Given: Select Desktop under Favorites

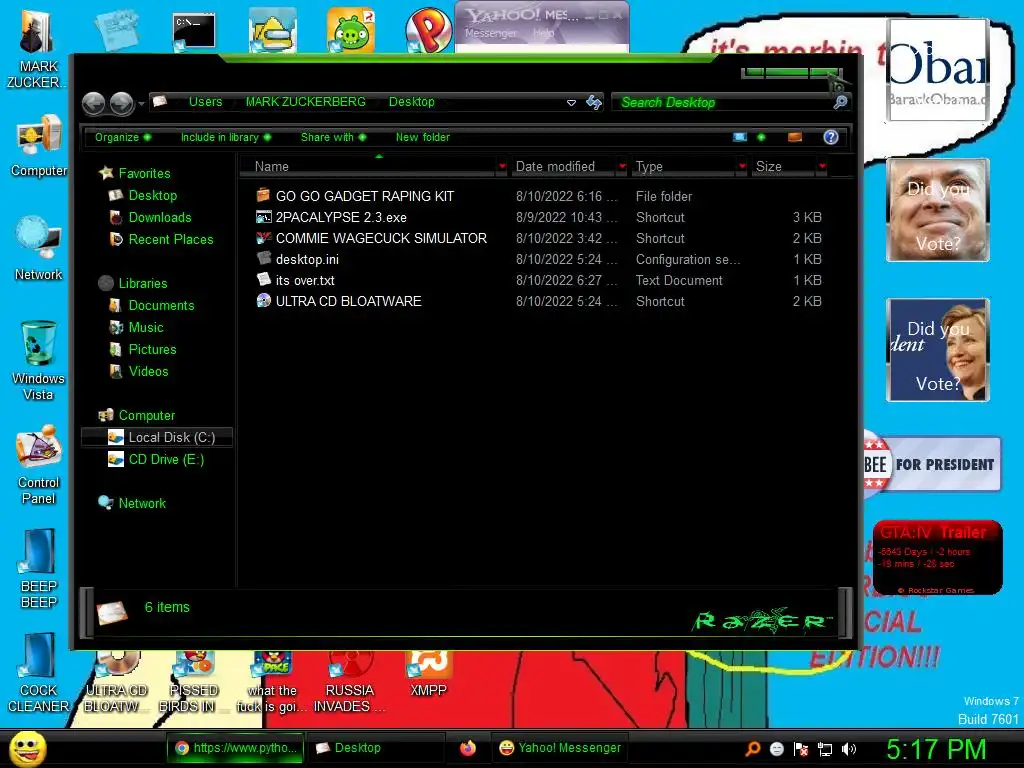Looking at the screenshot, I should (x=153, y=195).
